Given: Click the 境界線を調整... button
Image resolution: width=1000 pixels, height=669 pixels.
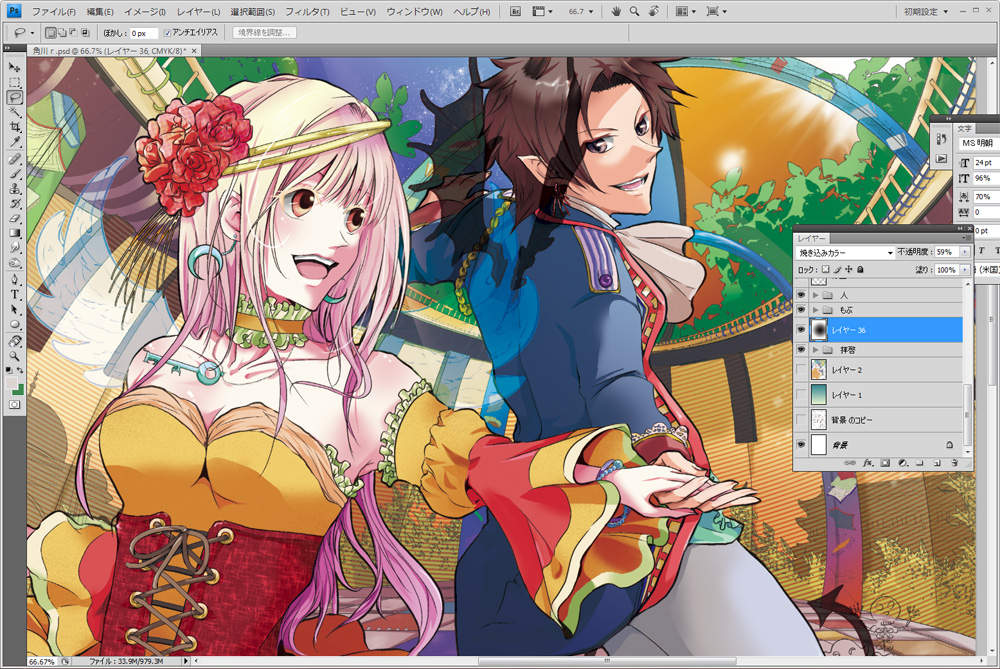Looking at the screenshot, I should coord(264,33).
